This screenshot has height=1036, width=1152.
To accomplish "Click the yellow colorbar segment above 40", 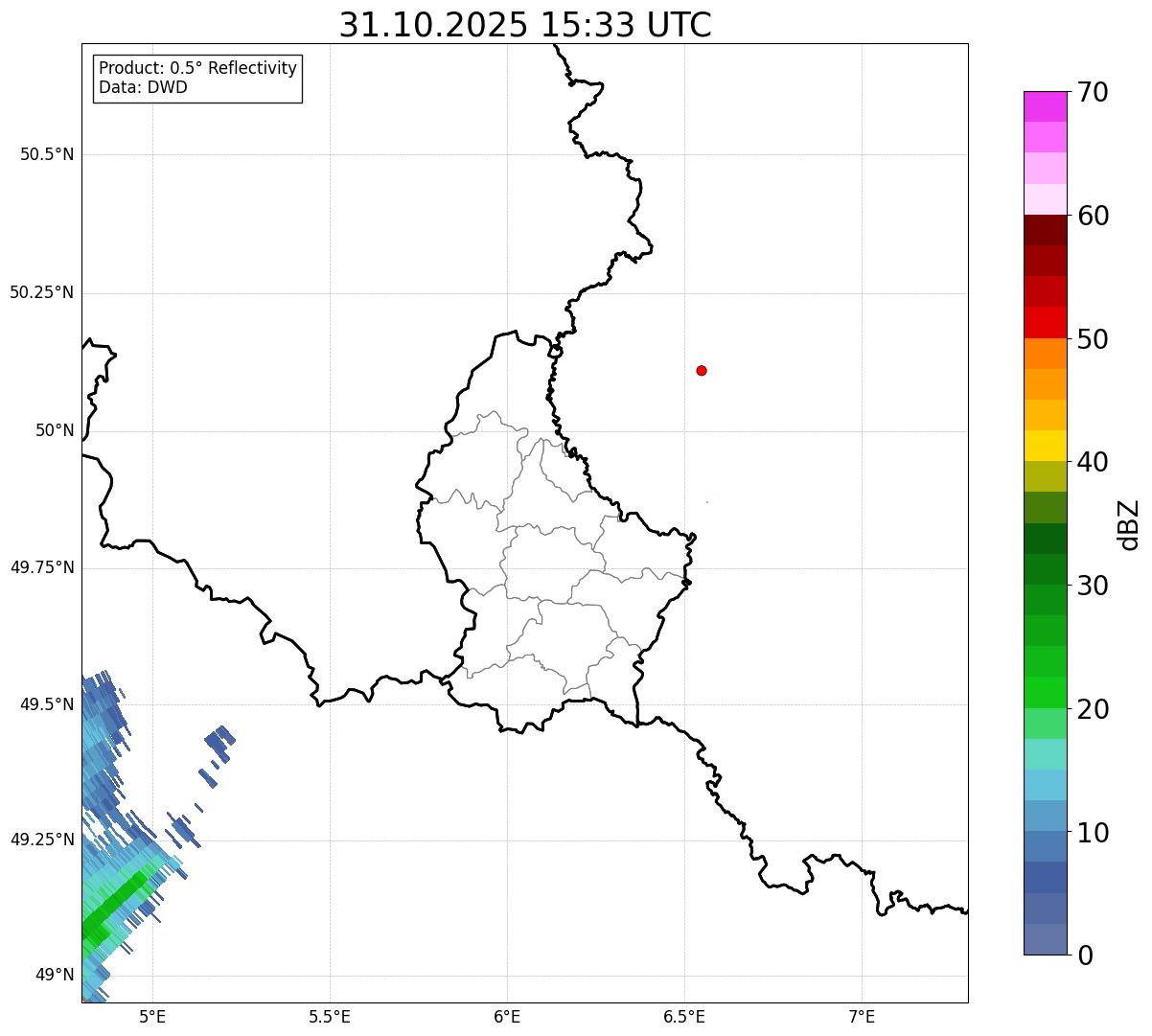I will click(x=1045, y=446).
